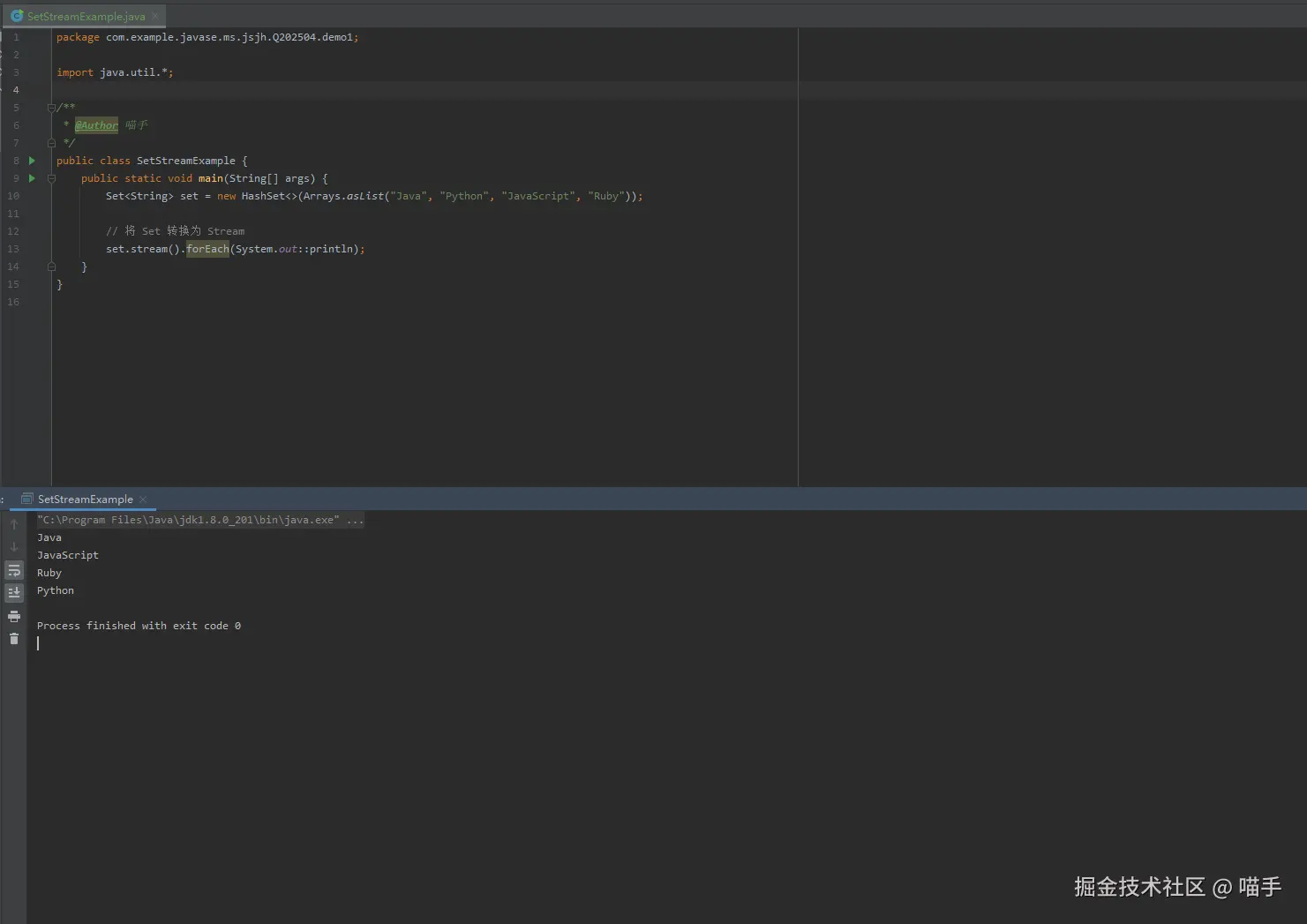
Task: Click the comment on line 12
Action: point(176,231)
